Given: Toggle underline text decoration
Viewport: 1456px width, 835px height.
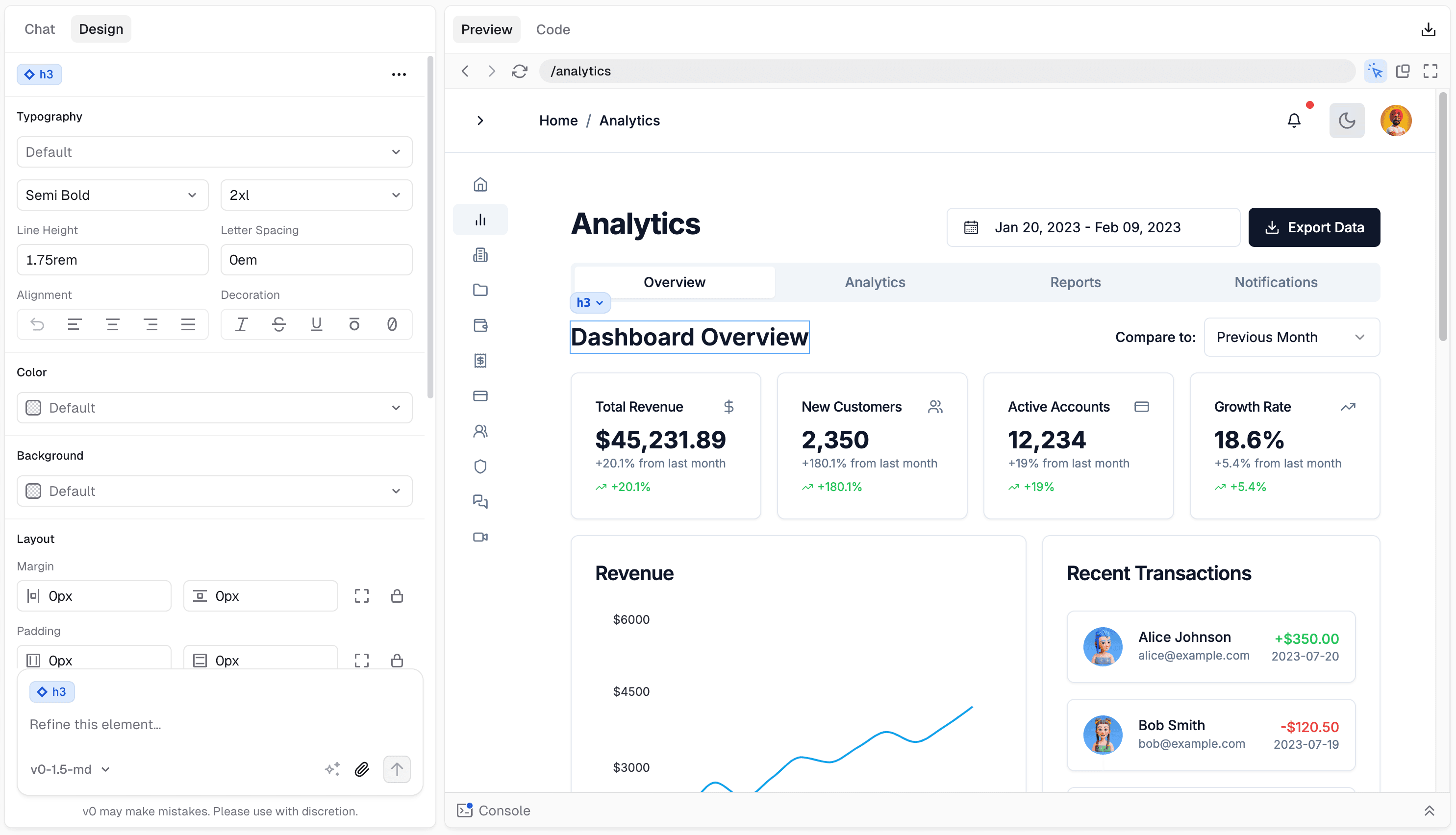Looking at the screenshot, I should 316,324.
